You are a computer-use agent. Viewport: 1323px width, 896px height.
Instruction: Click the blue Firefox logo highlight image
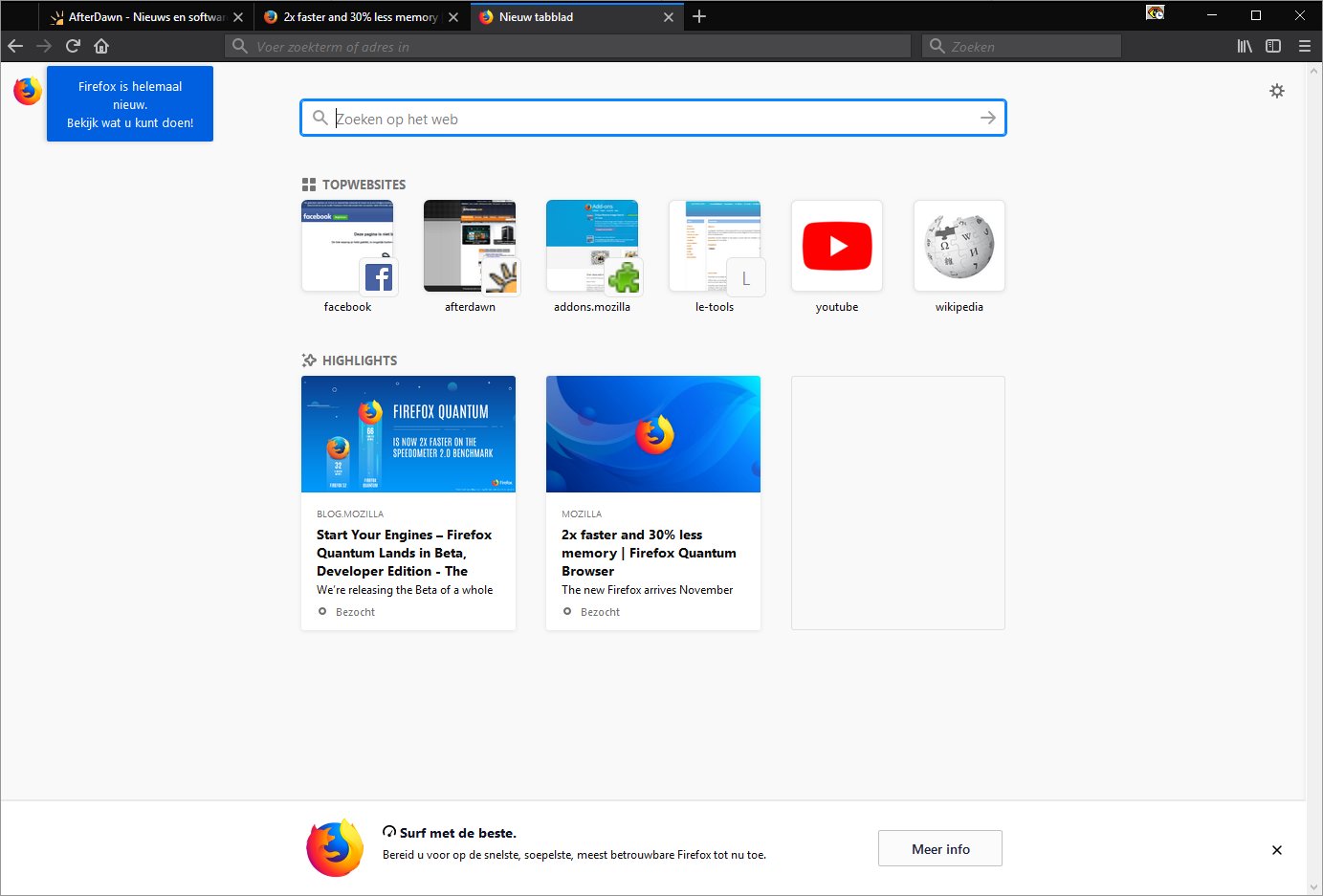[653, 434]
